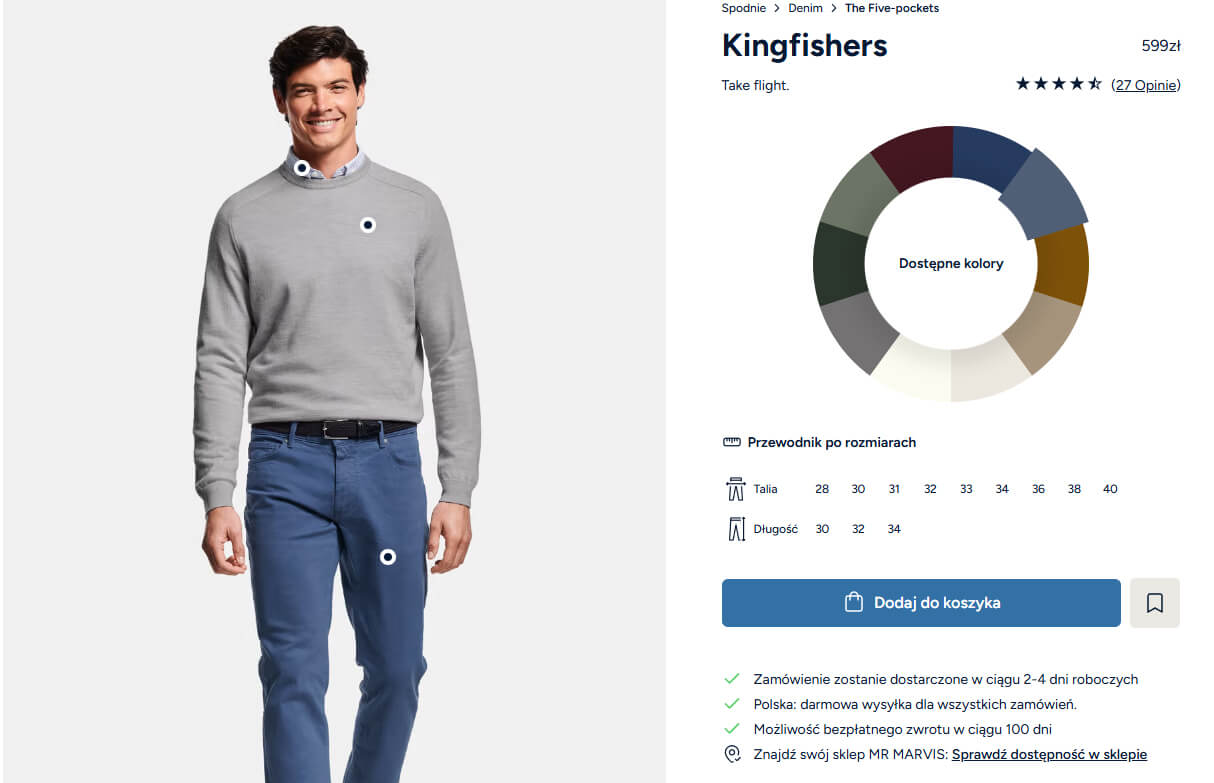Pick the burgundy color segment

[915, 157]
